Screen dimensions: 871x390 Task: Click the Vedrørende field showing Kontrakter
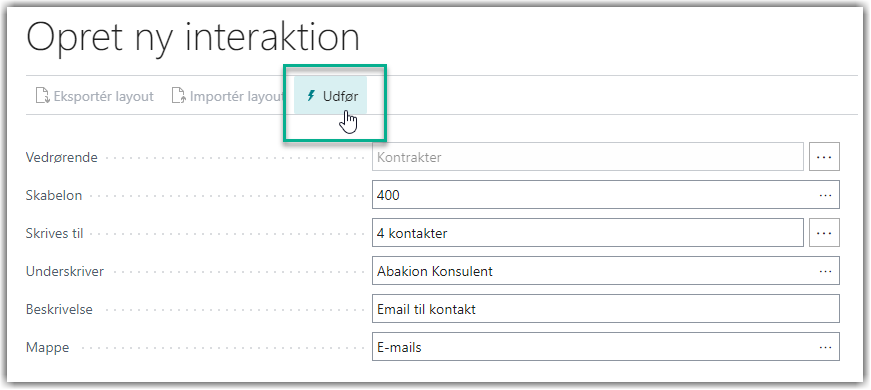588,157
